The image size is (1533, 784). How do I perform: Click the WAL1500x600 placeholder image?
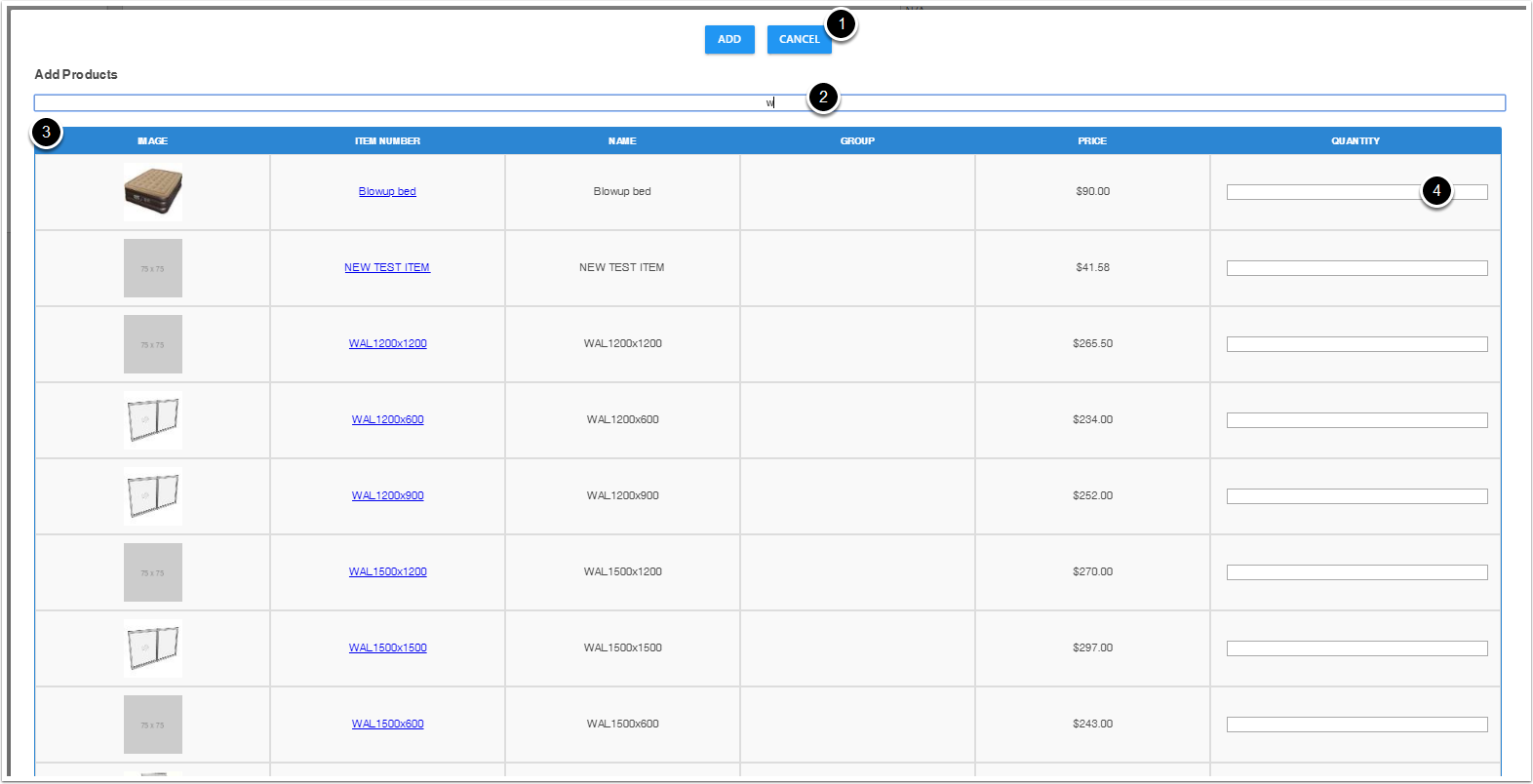pyautogui.click(x=153, y=725)
